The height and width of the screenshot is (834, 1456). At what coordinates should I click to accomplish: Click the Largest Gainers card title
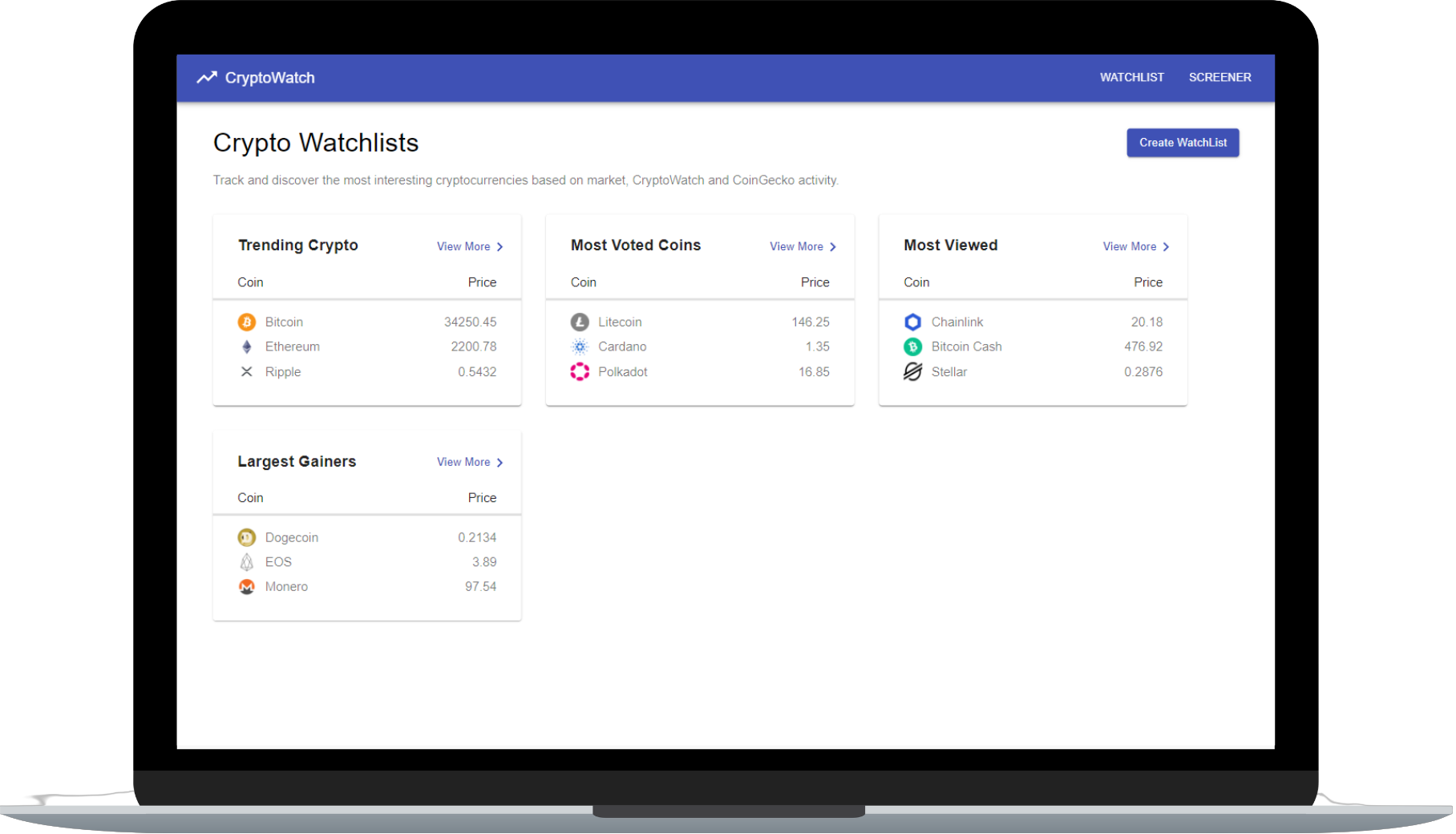tap(297, 462)
